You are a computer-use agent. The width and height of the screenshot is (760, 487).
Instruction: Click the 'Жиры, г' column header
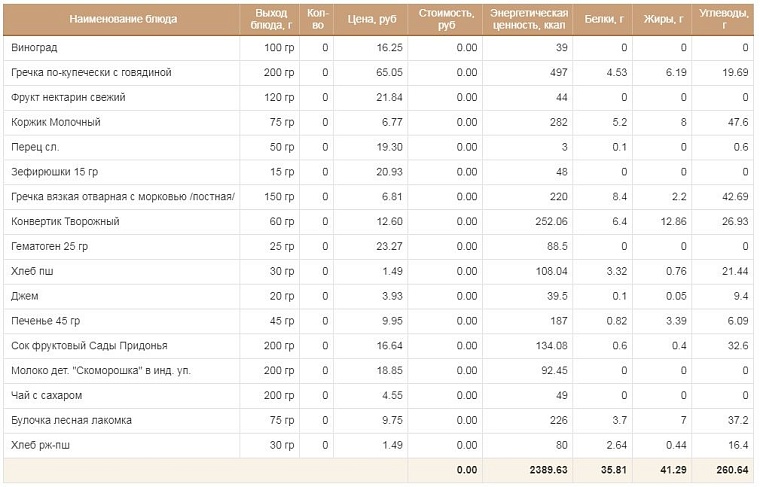[x=663, y=19]
